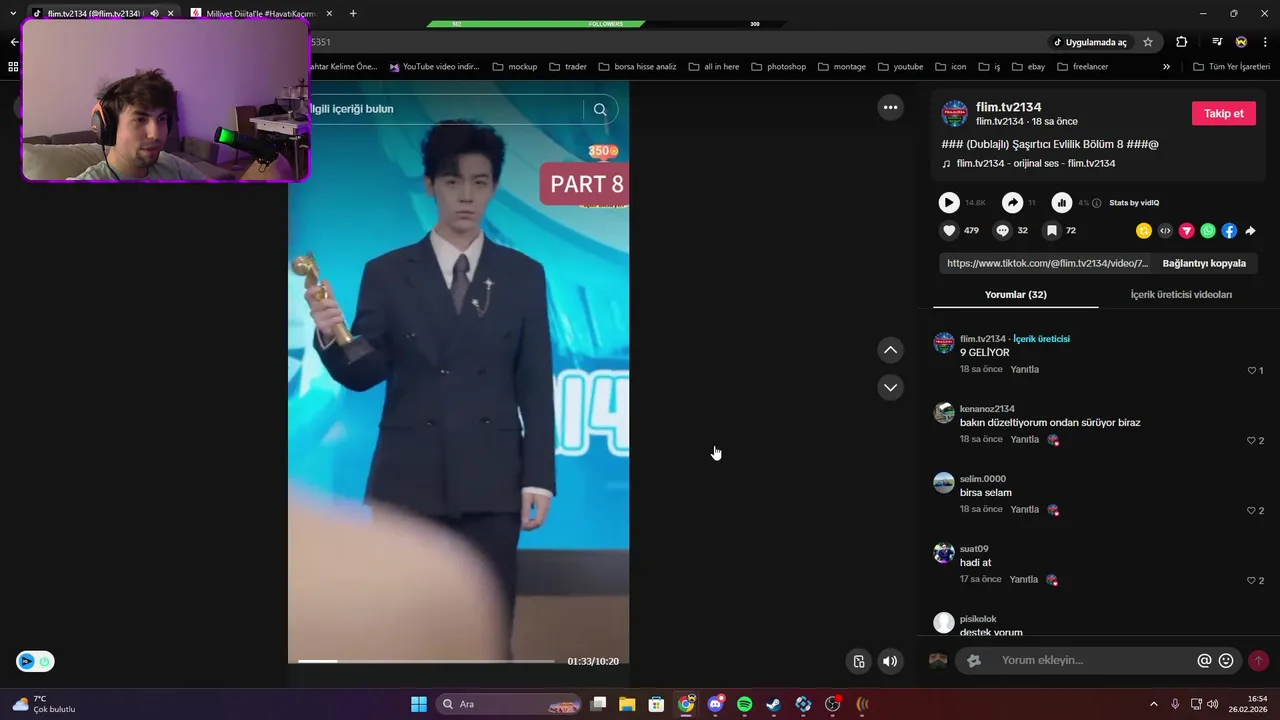Bookmark this page with the star icon

coord(1148,42)
